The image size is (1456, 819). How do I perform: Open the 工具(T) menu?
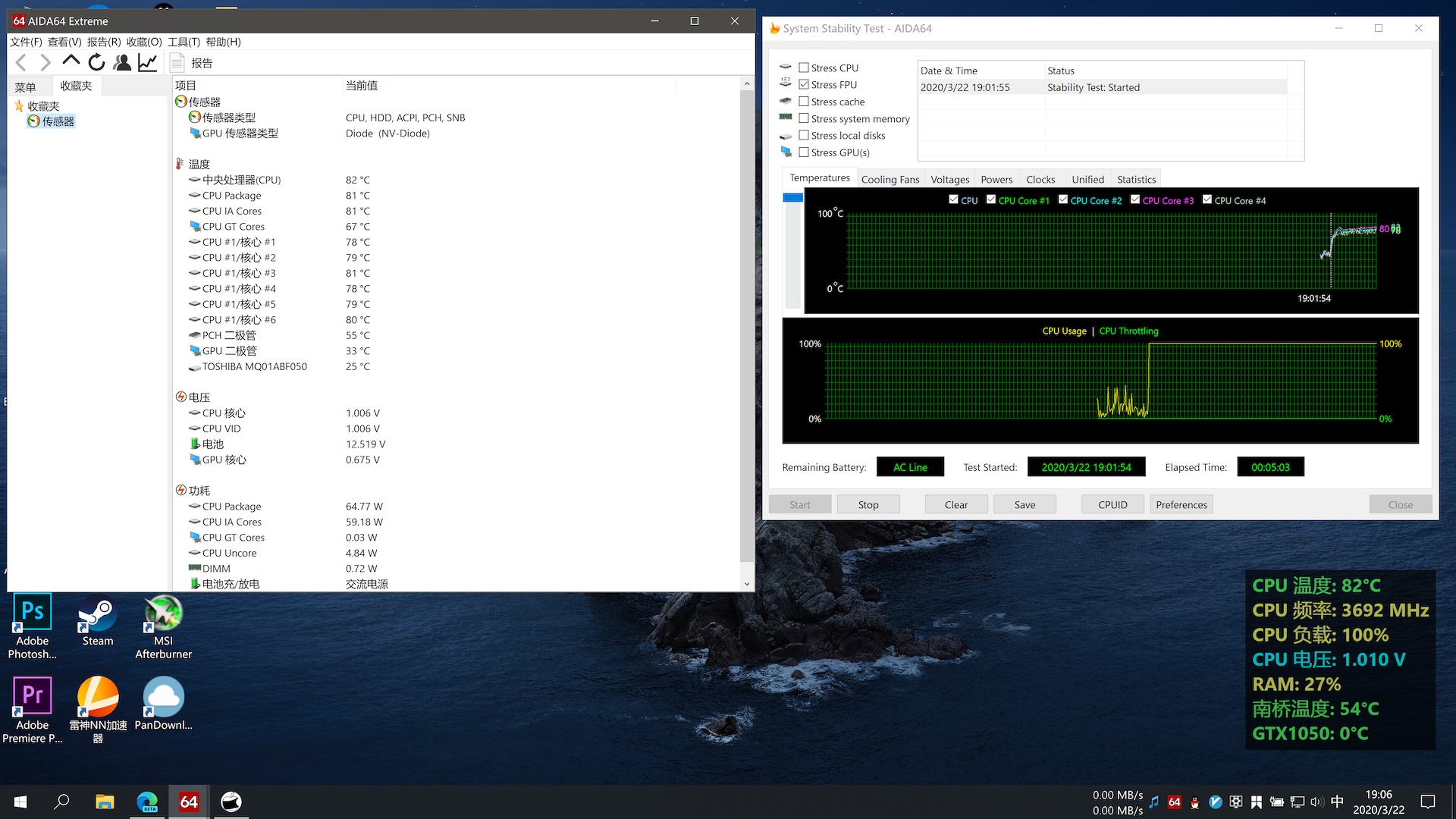point(184,42)
